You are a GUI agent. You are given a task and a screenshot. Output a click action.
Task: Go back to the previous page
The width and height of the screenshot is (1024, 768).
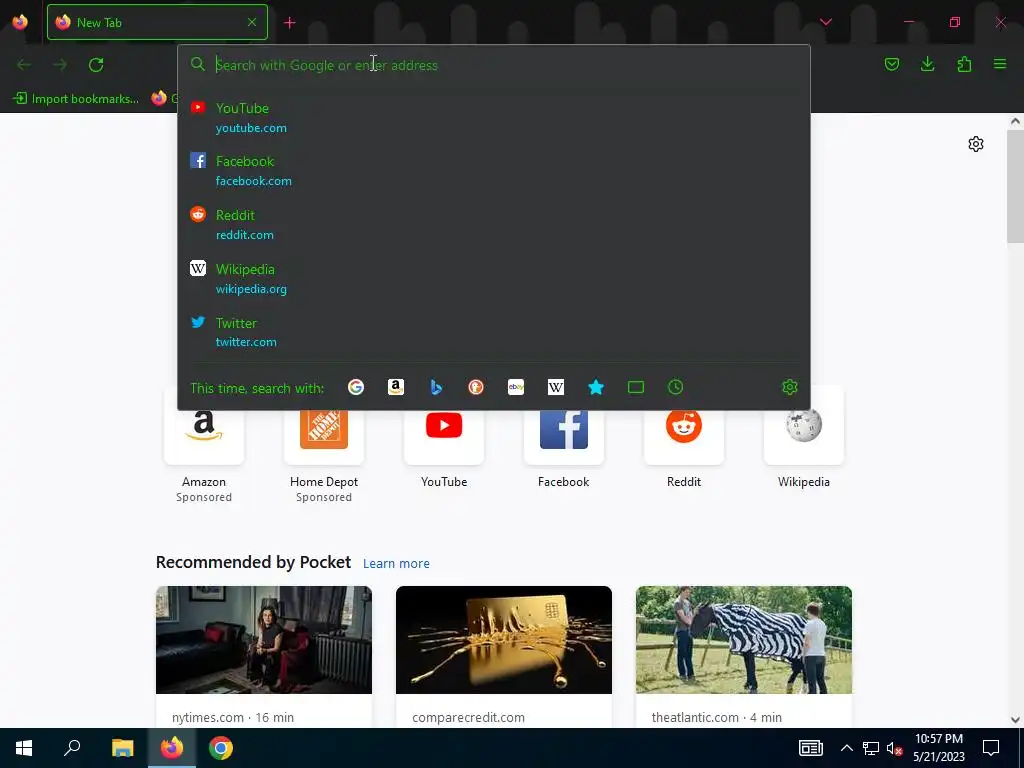click(24, 65)
